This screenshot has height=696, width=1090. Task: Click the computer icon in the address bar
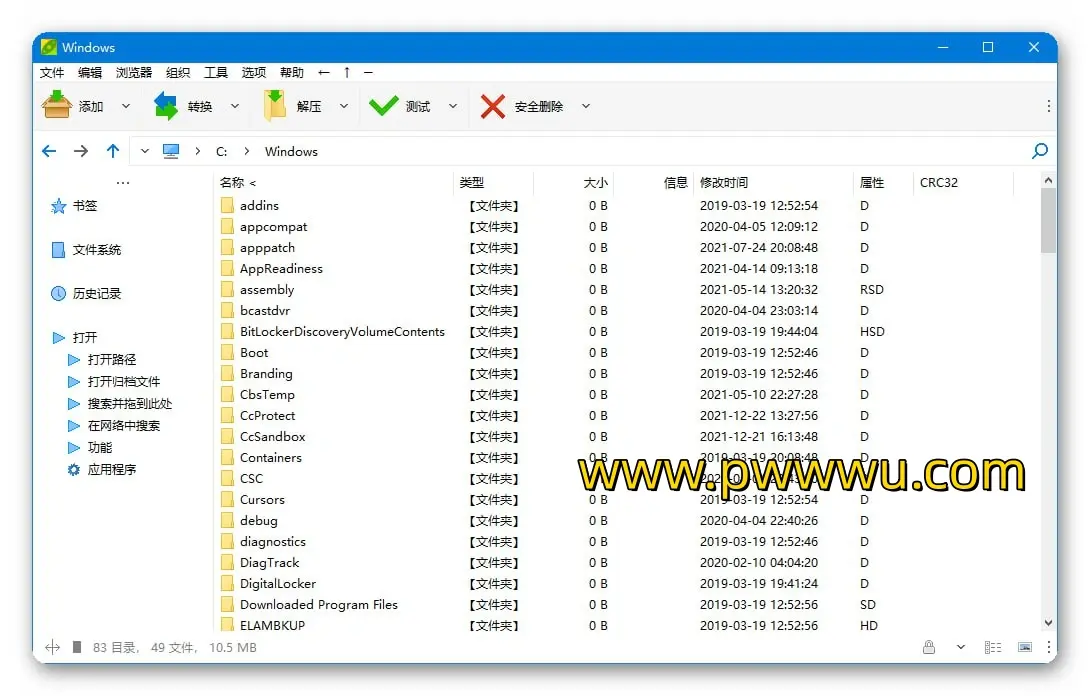(171, 151)
